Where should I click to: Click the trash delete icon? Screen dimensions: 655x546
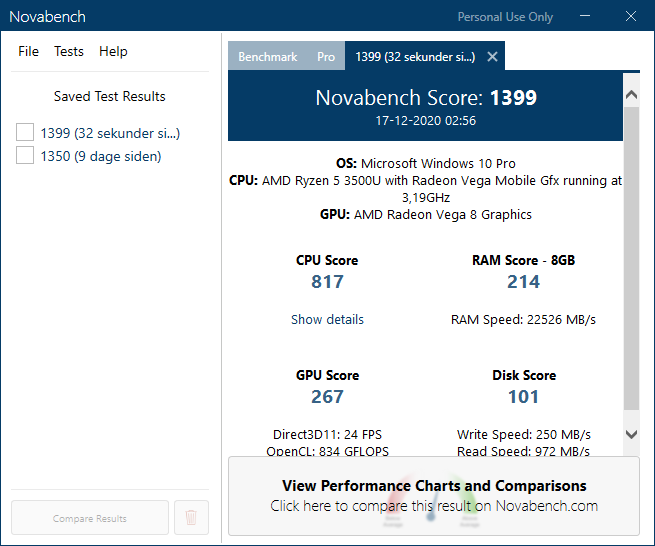coord(191,518)
